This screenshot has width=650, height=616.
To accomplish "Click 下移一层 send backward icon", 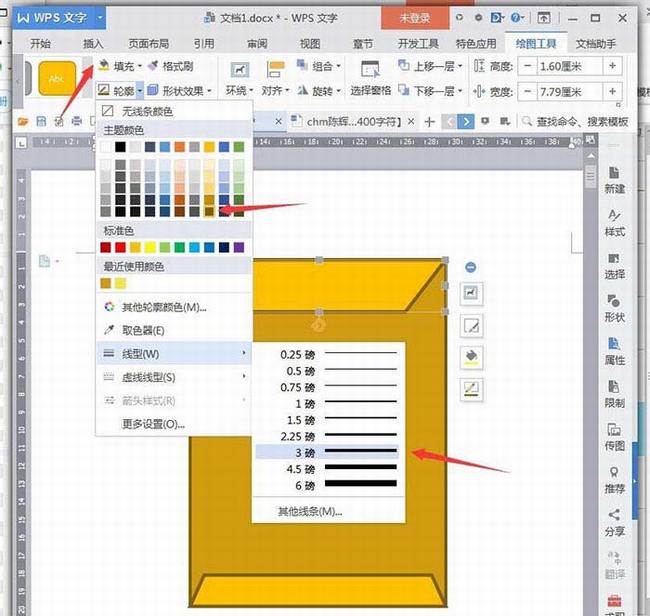I will [403, 90].
